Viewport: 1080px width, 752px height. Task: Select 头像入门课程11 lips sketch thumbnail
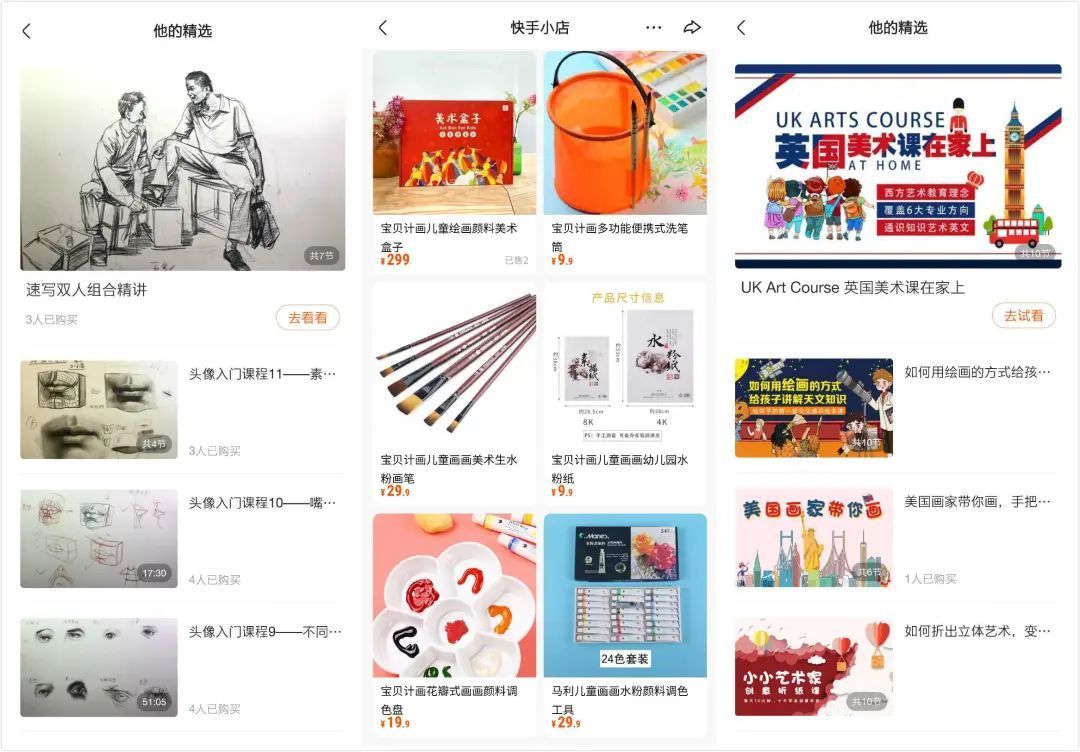click(98, 409)
